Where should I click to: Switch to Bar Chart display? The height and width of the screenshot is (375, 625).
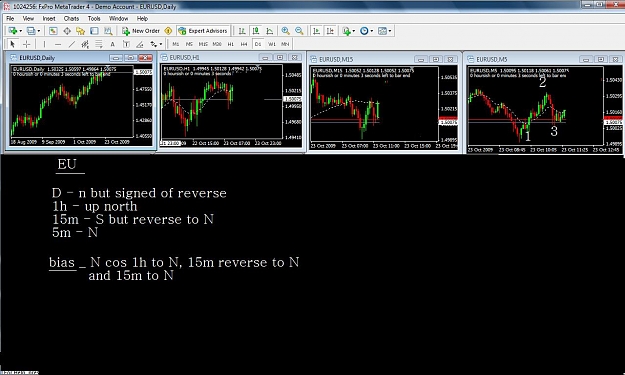pyautogui.click(x=242, y=31)
